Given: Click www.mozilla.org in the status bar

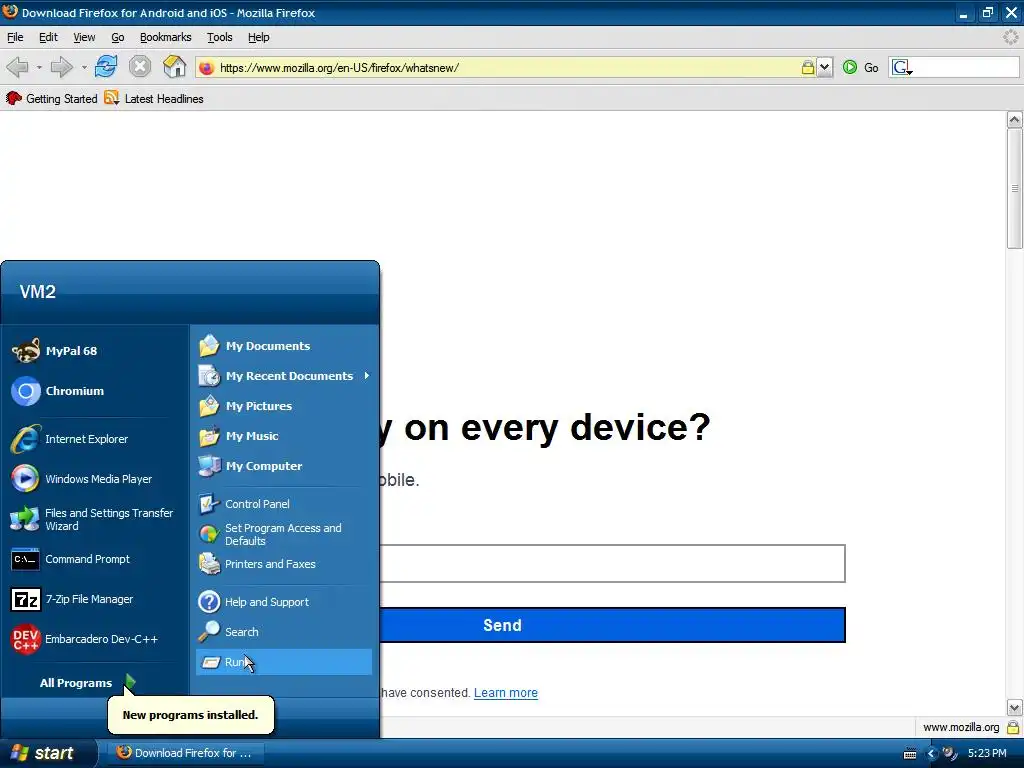Looking at the screenshot, I should (x=961, y=727).
